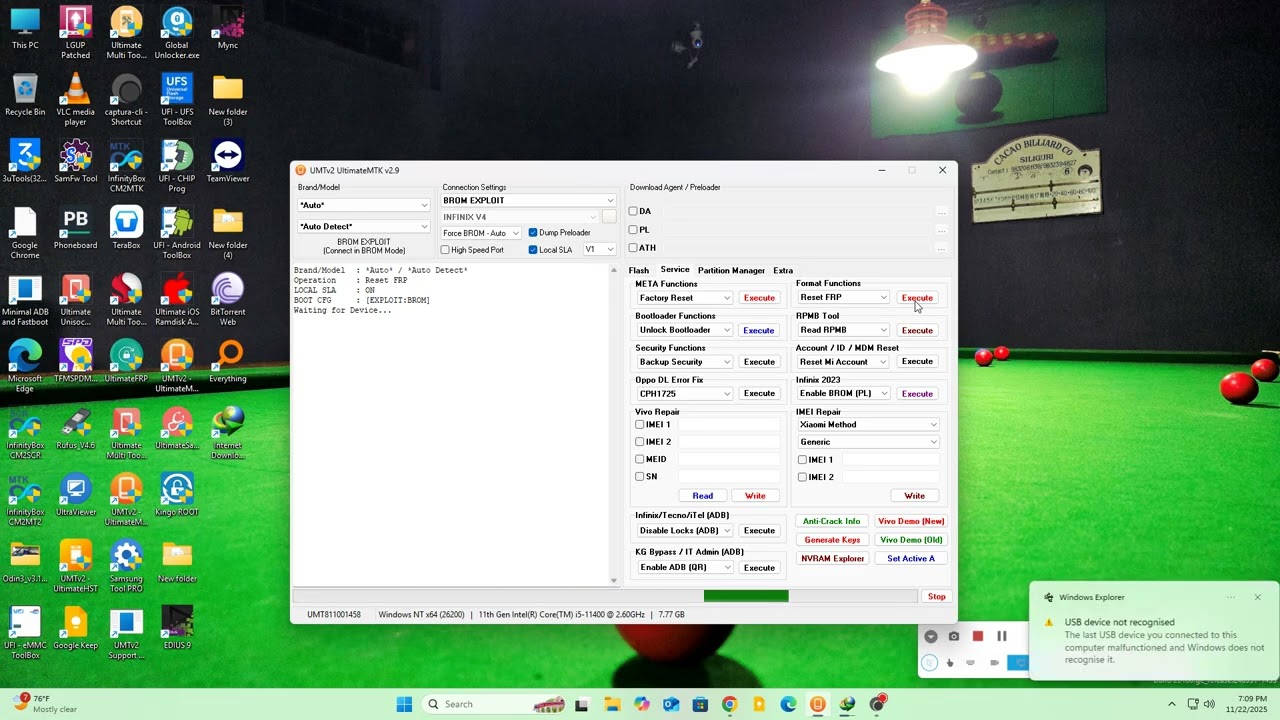Viewport: 1280px width, 720px height.
Task: Open Xiaomi Method IMEI repair dropdown
Action: 868,424
